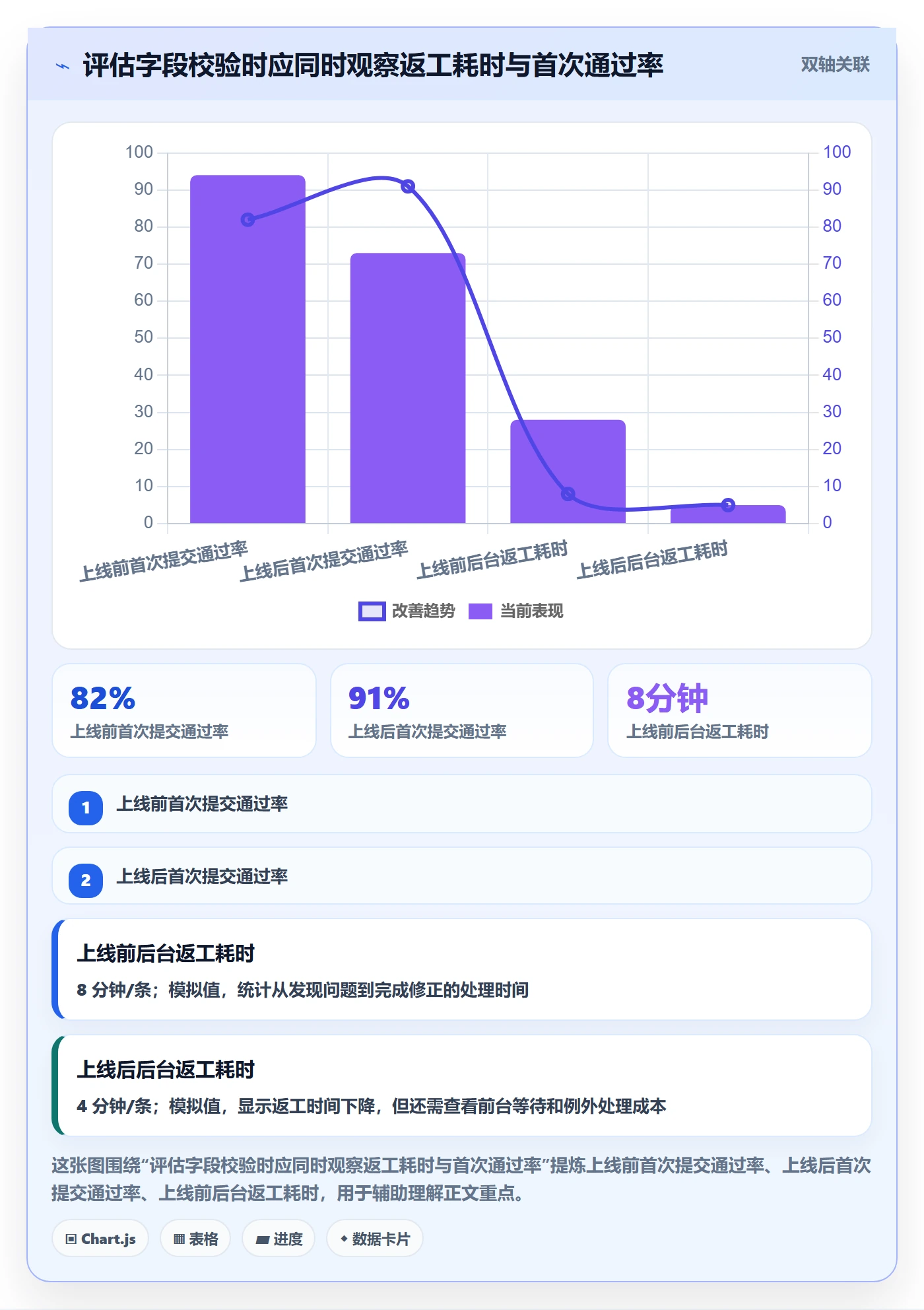Click the right y-axis value 100

pyautogui.click(x=837, y=153)
